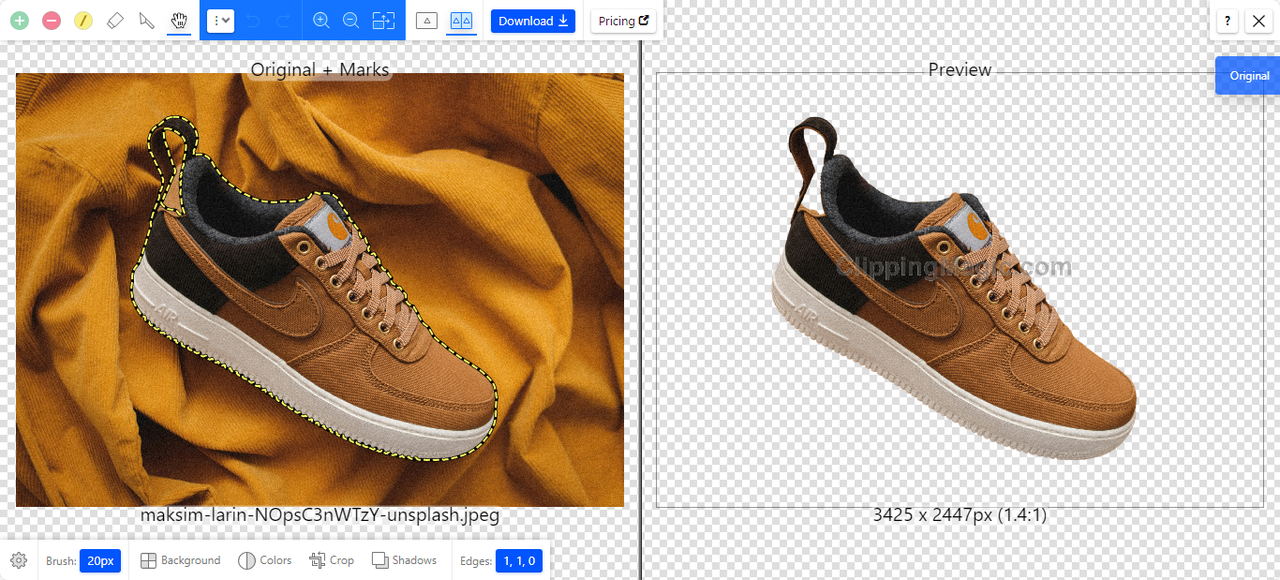Click the clipped shoe in Preview pane
This screenshot has height=580, width=1280.
[x=953, y=290]
